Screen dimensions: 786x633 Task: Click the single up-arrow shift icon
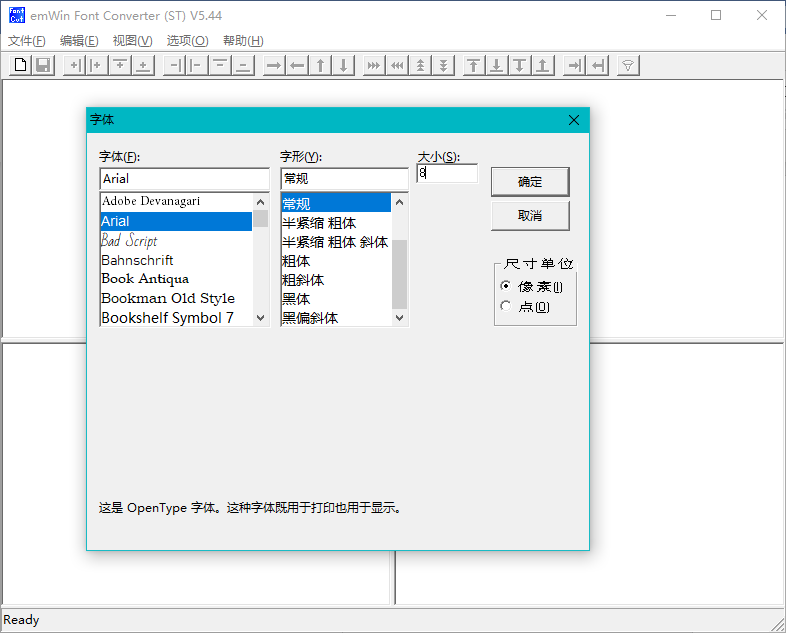pyautogui.click(x=320, y=65)
